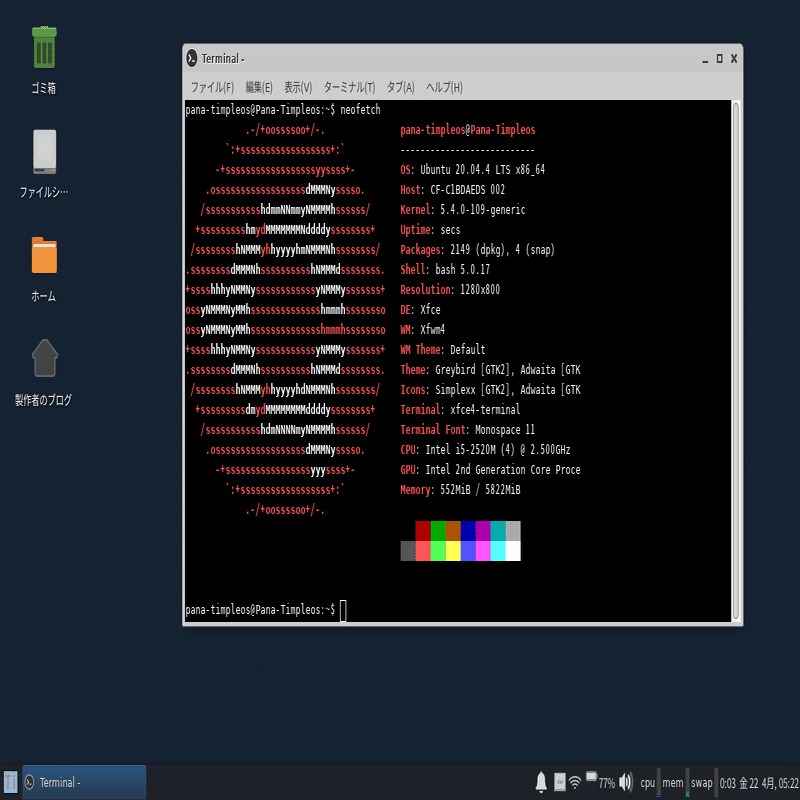Click the 'Xfce' DE value
800x800 pixels.
coord(430,310)
